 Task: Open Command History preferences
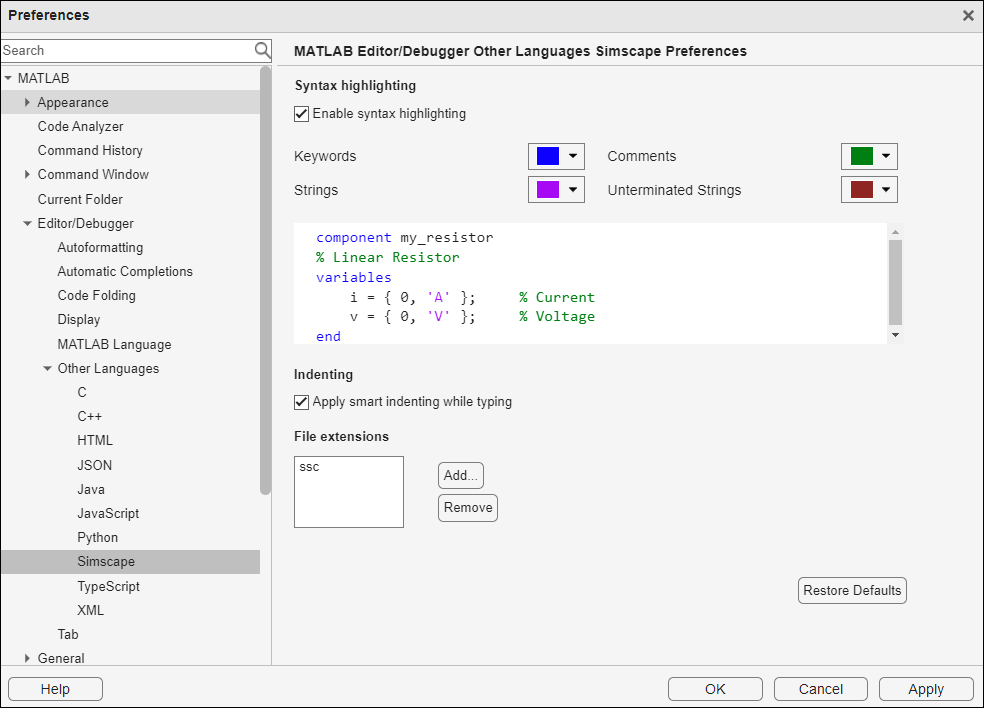point(90,151)
